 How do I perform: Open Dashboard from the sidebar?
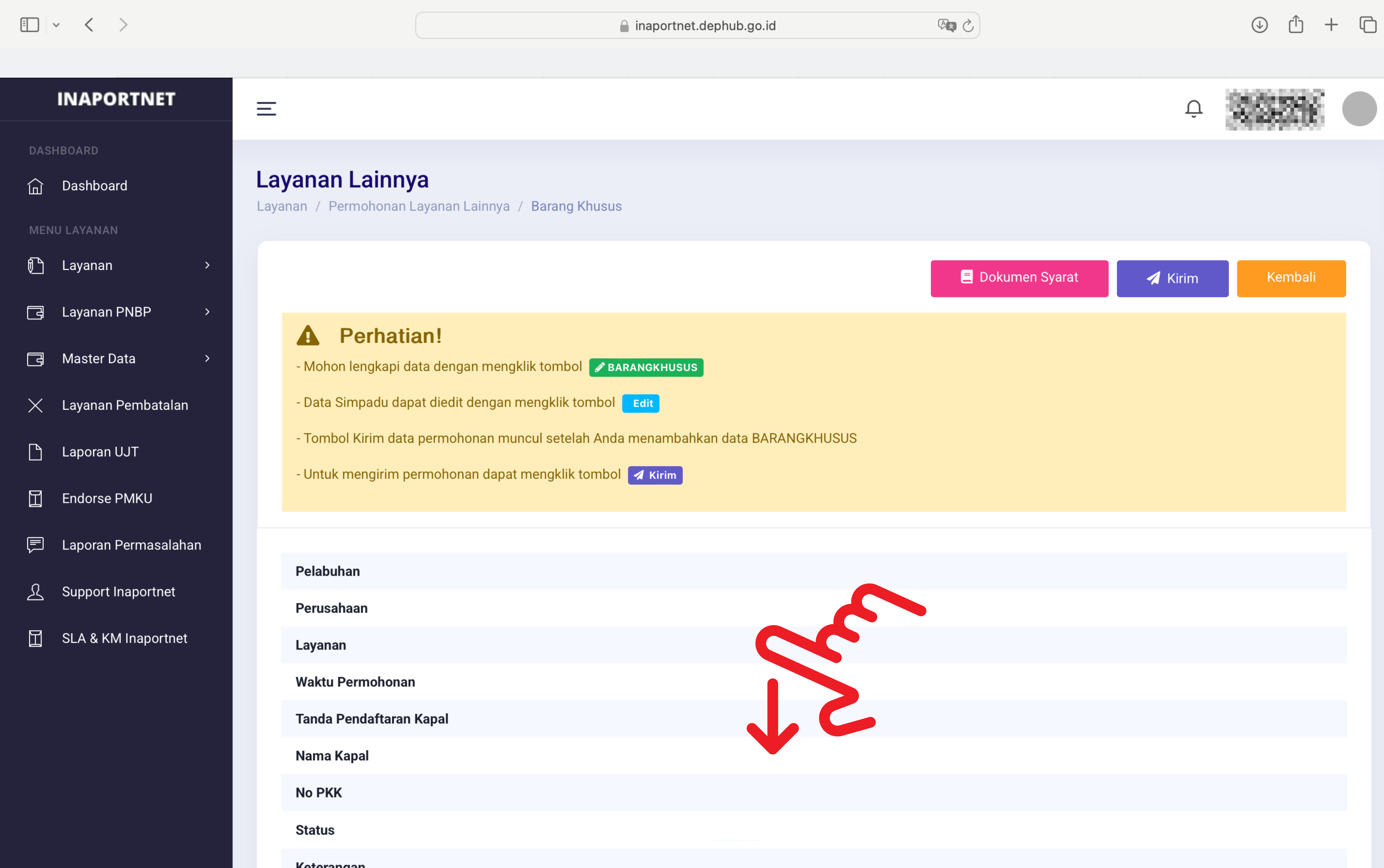click(95, 186)
